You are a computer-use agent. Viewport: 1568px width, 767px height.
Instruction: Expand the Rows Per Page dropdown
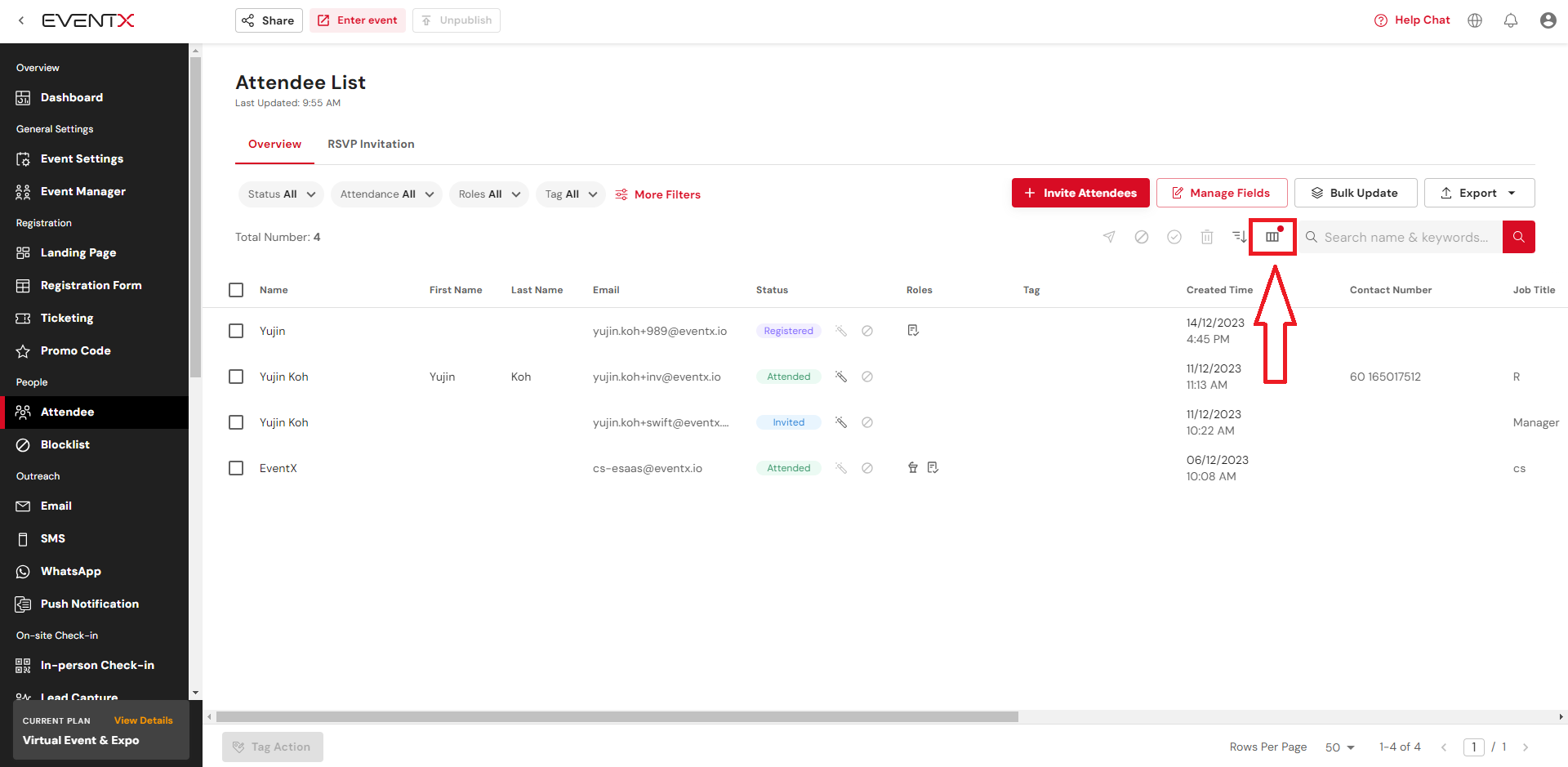tap(1339, 747)
